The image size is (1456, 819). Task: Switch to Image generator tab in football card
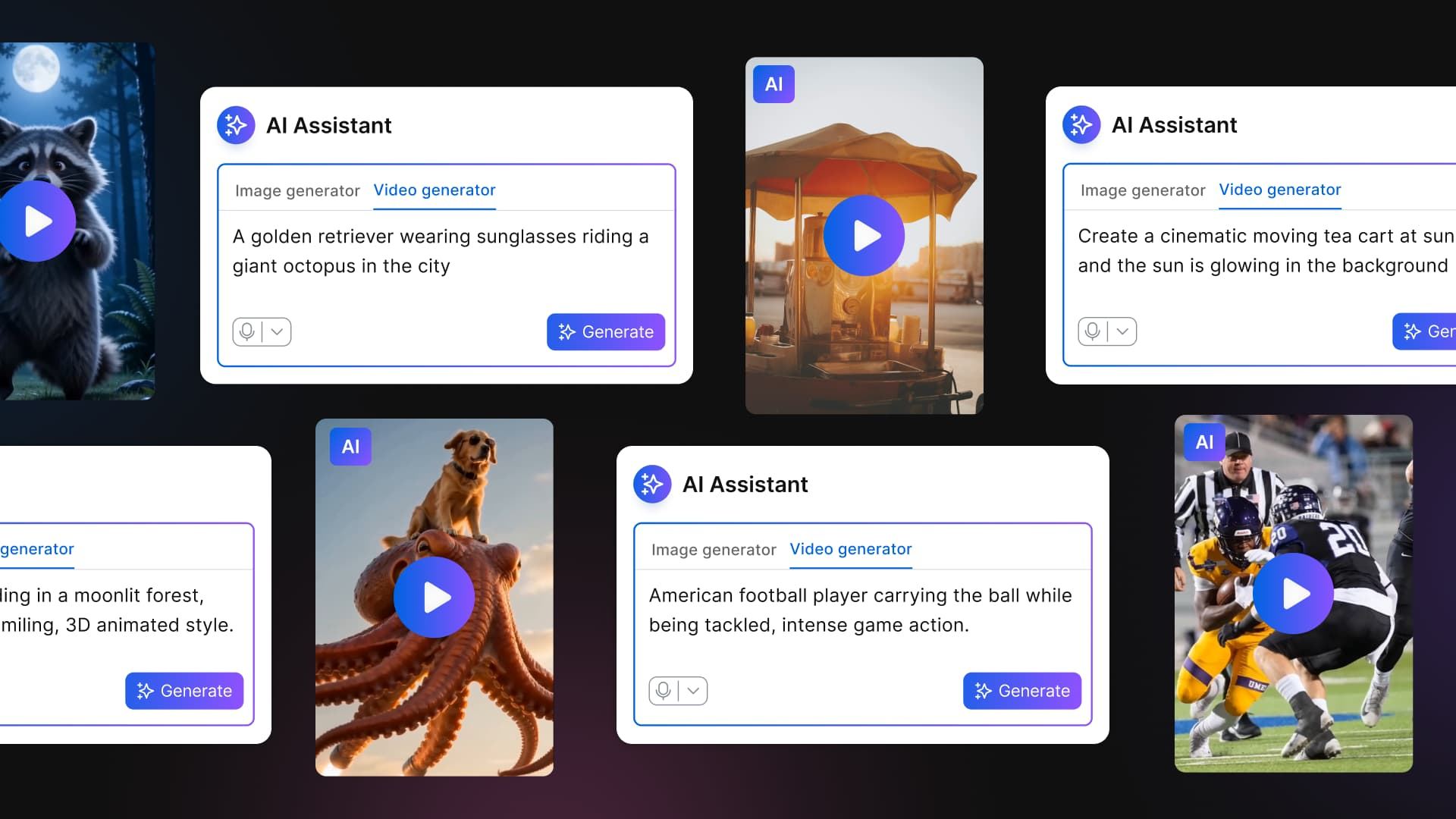pyautogui.click(x=714, y=550)
